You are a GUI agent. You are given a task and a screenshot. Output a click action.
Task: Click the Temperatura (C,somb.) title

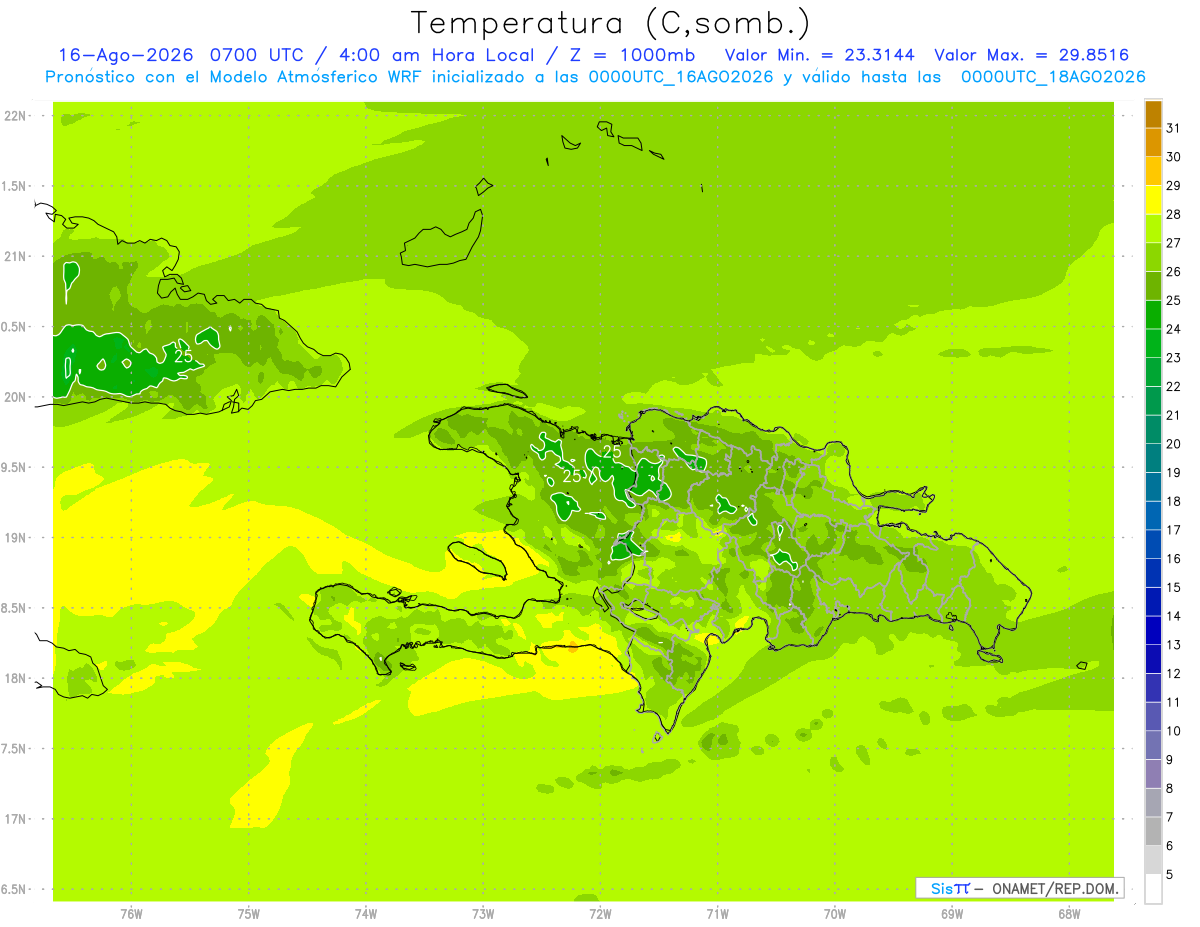pyautogui.click(x=611, y=22)
